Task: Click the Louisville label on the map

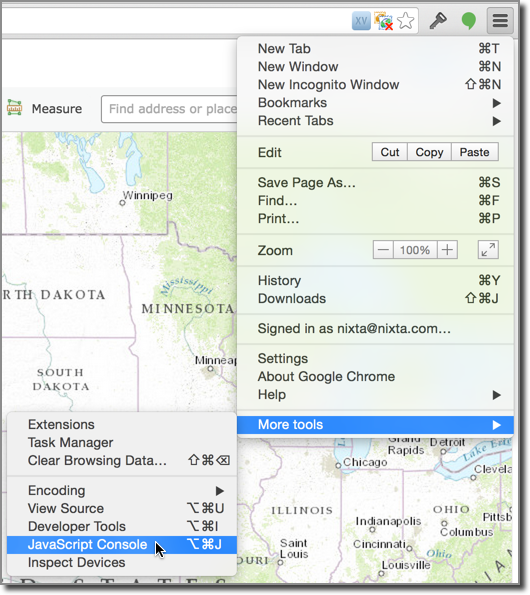Action: pyautogui.click(x=406, y=565)
